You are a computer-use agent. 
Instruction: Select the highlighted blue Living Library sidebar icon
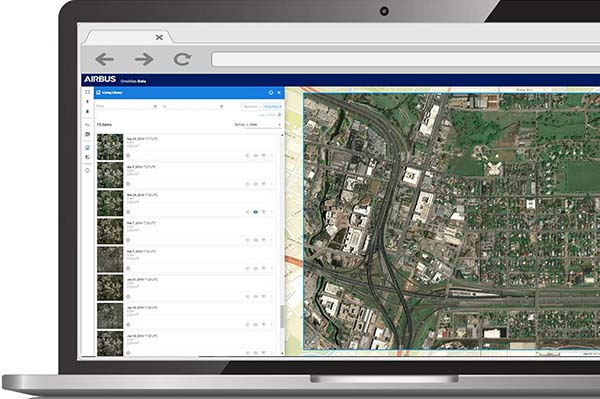pyautogui.click(x=88, y=148)
